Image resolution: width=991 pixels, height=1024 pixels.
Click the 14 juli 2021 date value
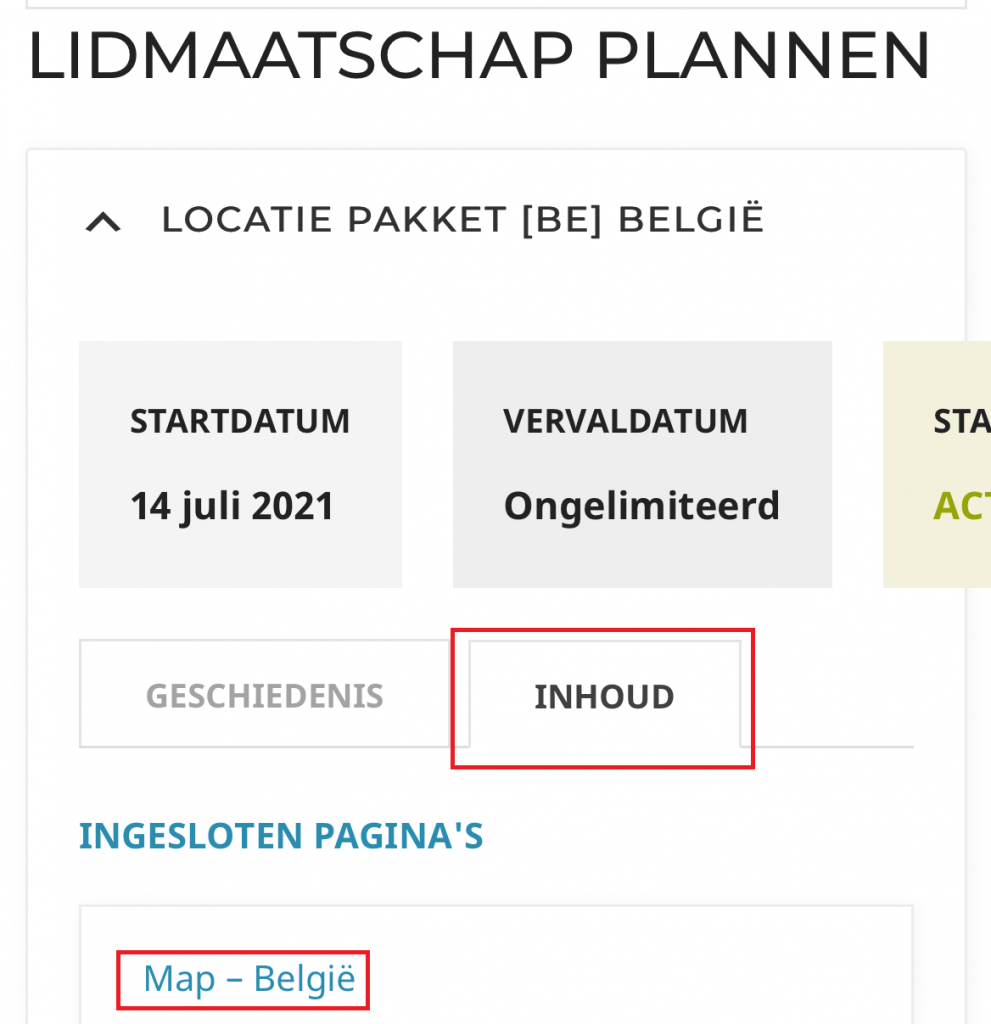click(x=232, y=507)
